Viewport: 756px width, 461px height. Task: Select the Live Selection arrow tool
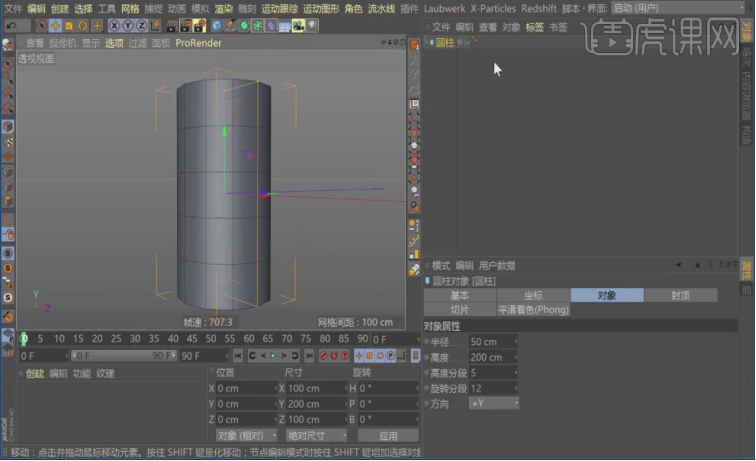pos(41,26)
